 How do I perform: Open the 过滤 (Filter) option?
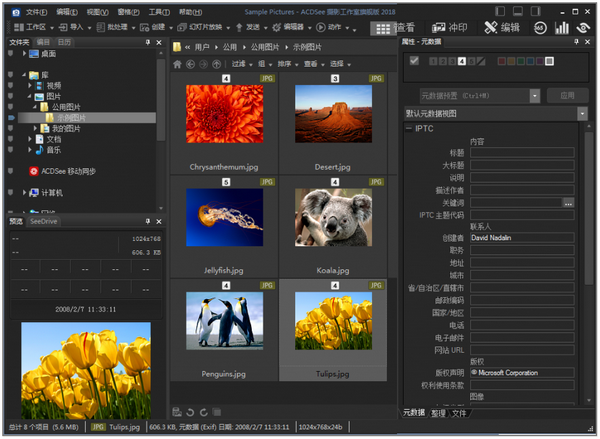(x=239, y=63)
